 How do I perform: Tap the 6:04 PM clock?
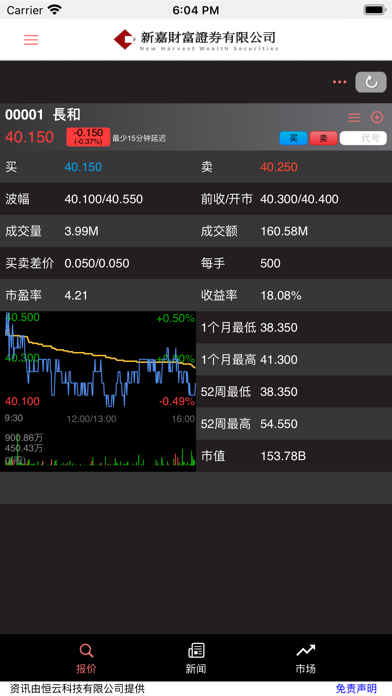click(196, 10)
